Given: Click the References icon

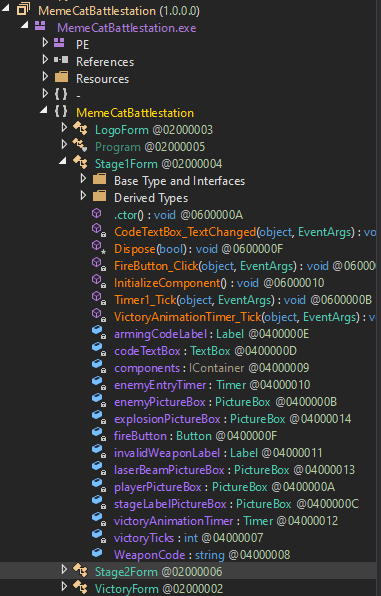Looking at the screenshot, I should (61, 60).
